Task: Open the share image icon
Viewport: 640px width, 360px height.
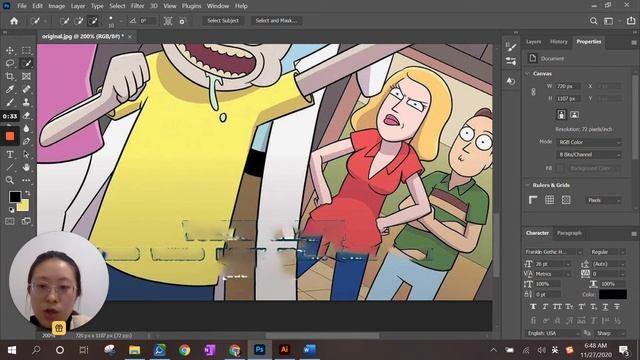Action: click(x=631, y=21)
